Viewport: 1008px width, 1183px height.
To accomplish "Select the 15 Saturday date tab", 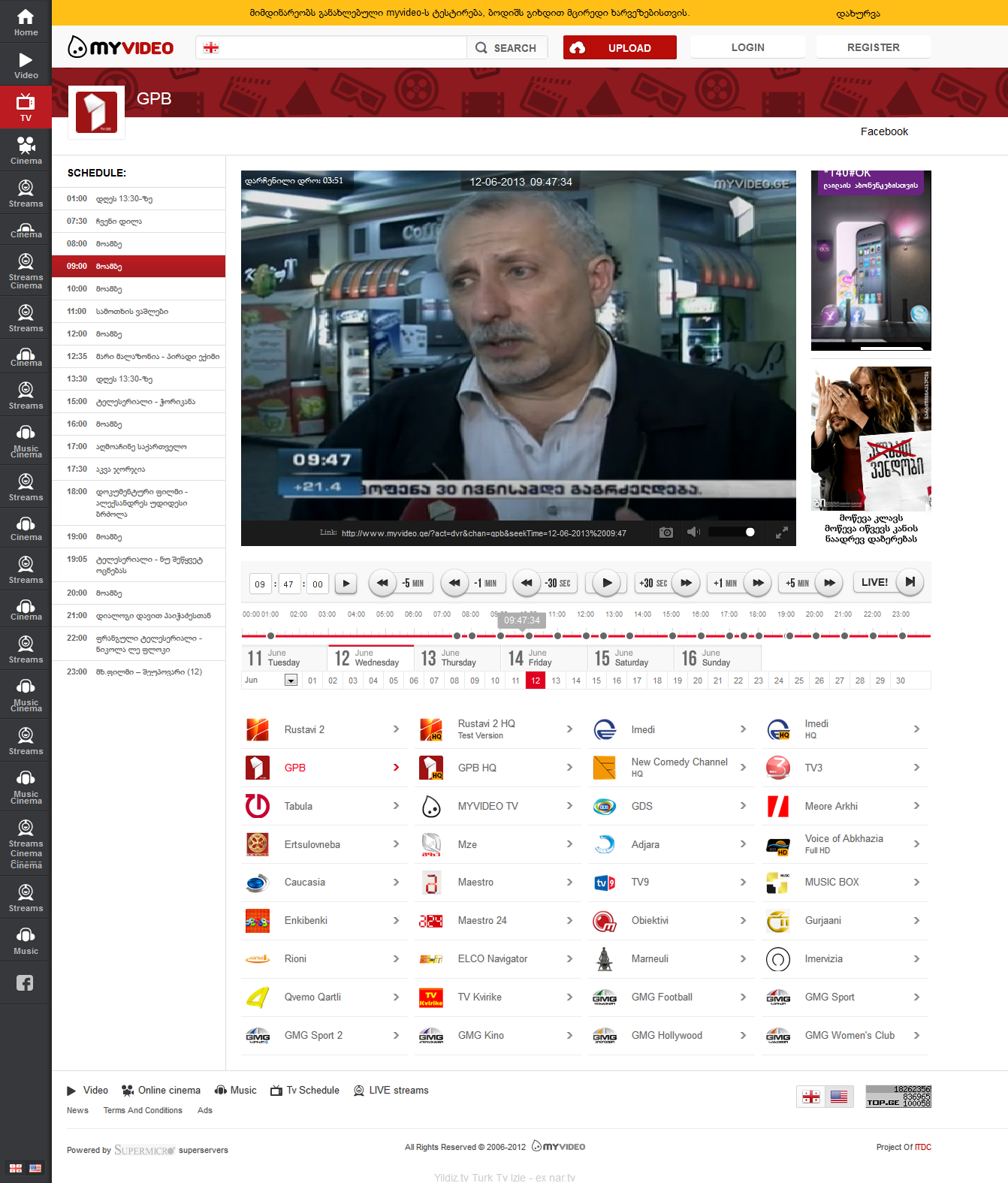I will (631, 658).
